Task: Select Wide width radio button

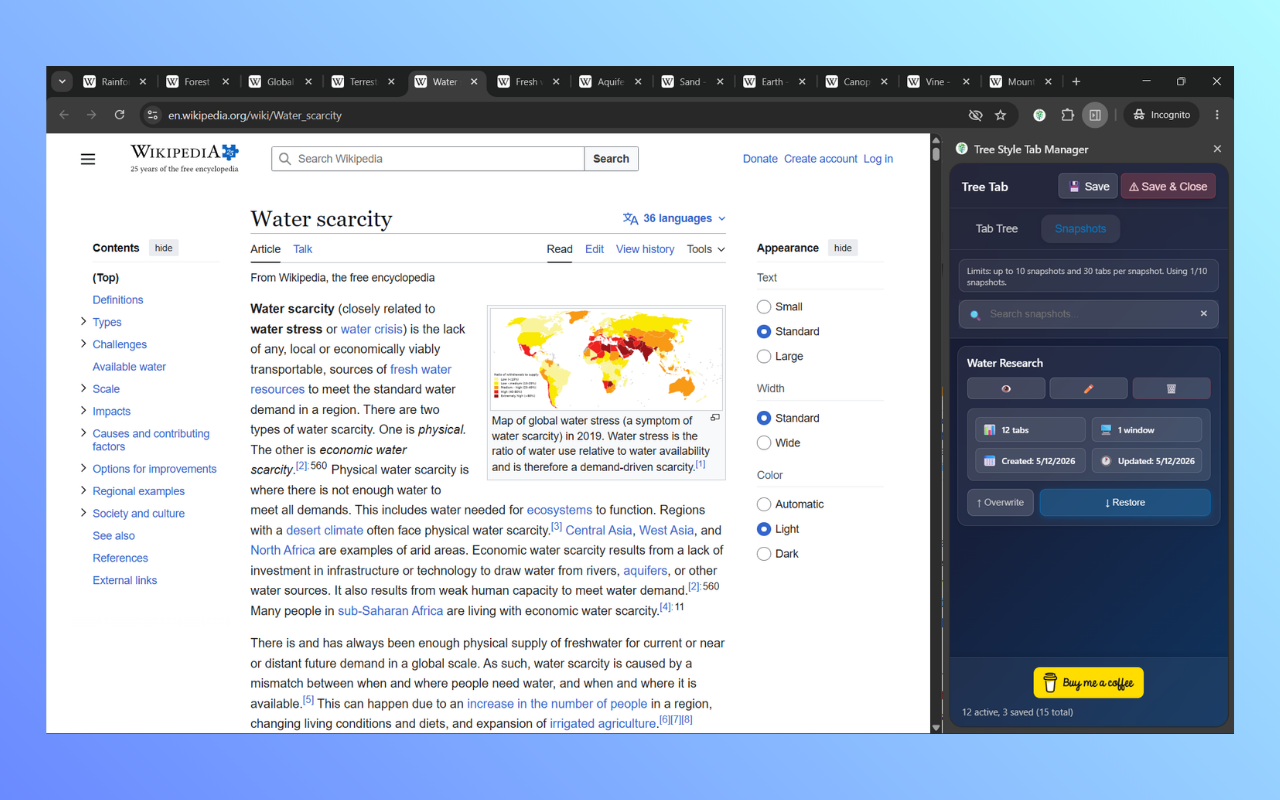Action: click(764, 443)
